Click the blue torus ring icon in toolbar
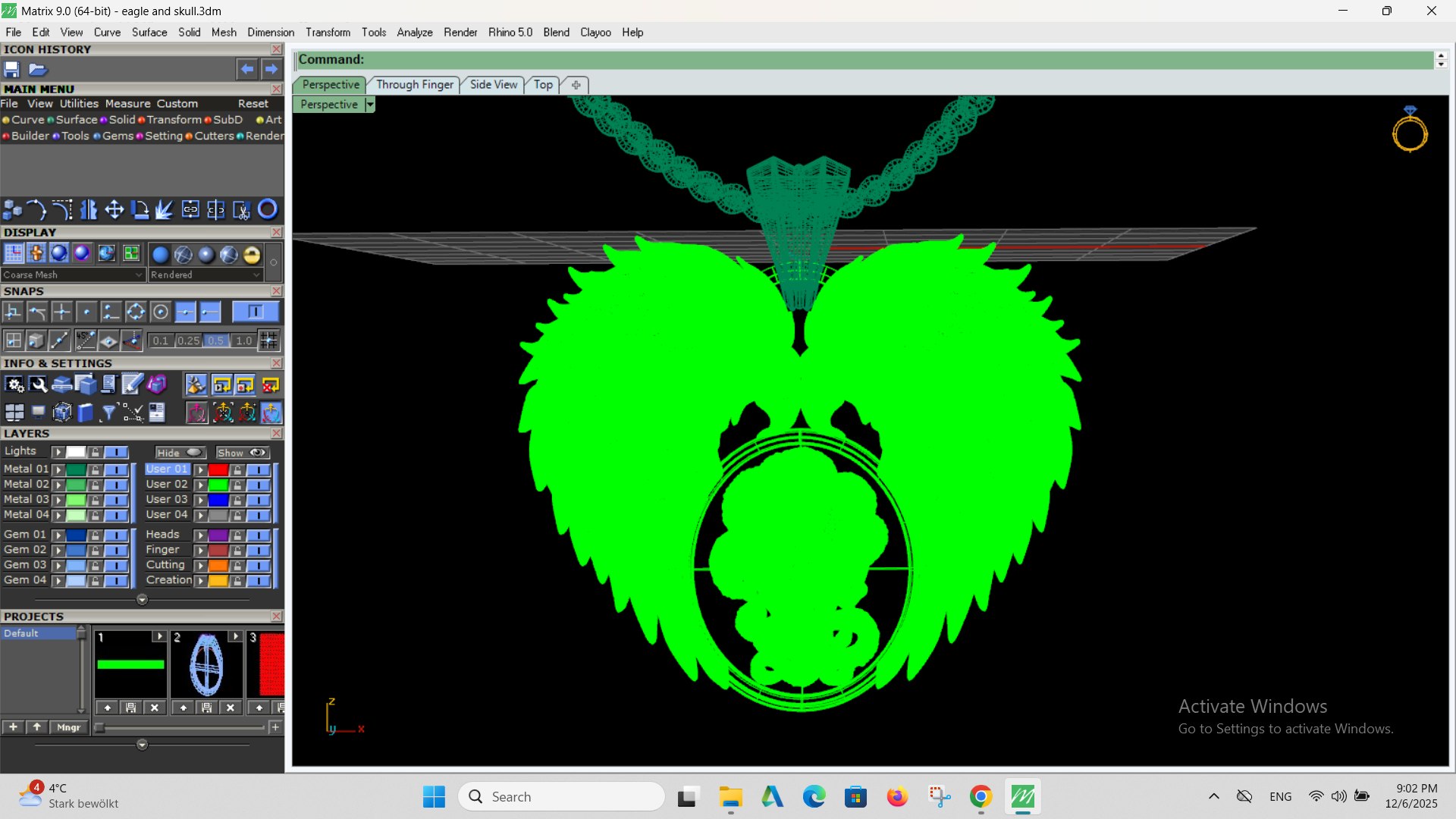1456x819 pixels. (268, 209)
